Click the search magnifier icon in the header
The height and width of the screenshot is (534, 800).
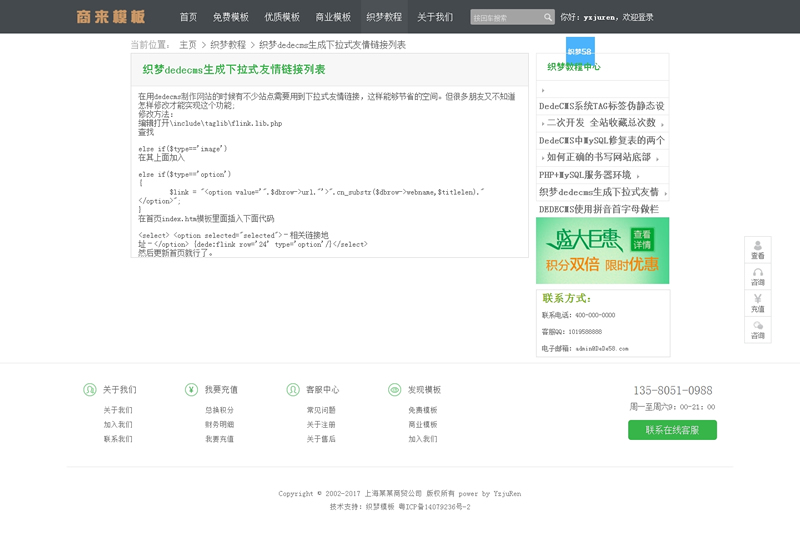(x=548, y=17)
